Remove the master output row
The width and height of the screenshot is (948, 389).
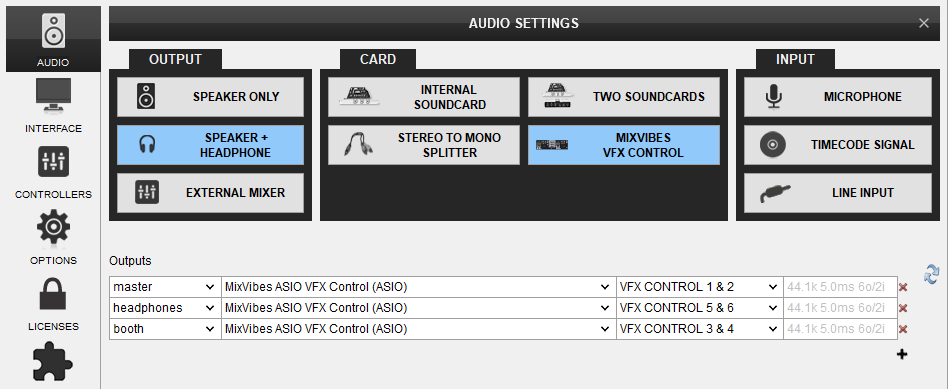coord(903,287)
